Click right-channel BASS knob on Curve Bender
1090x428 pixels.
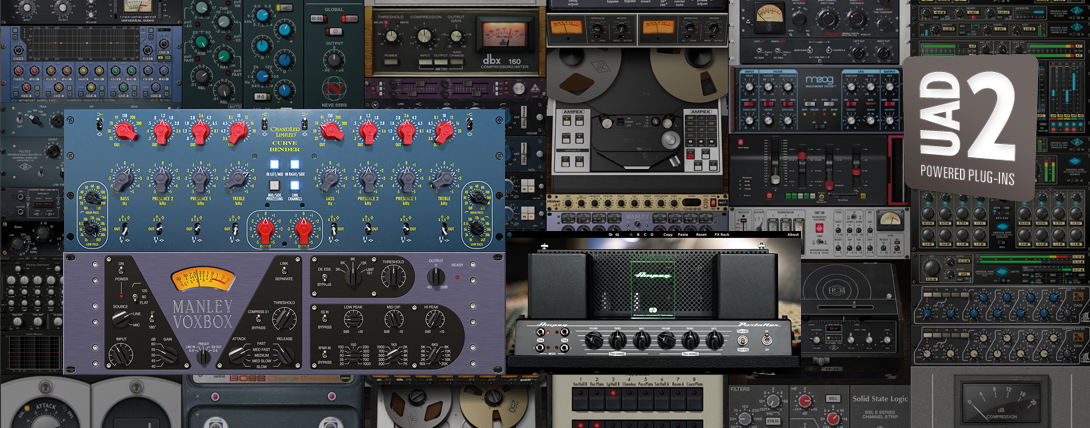coord(330,179)
